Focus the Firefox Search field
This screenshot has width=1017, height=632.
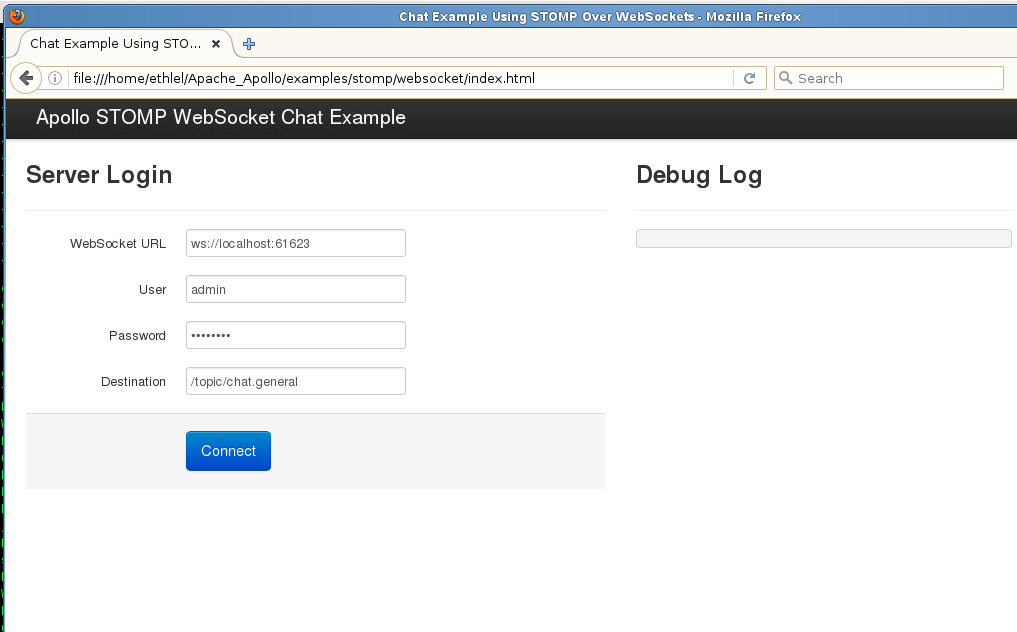pos(889,79)
